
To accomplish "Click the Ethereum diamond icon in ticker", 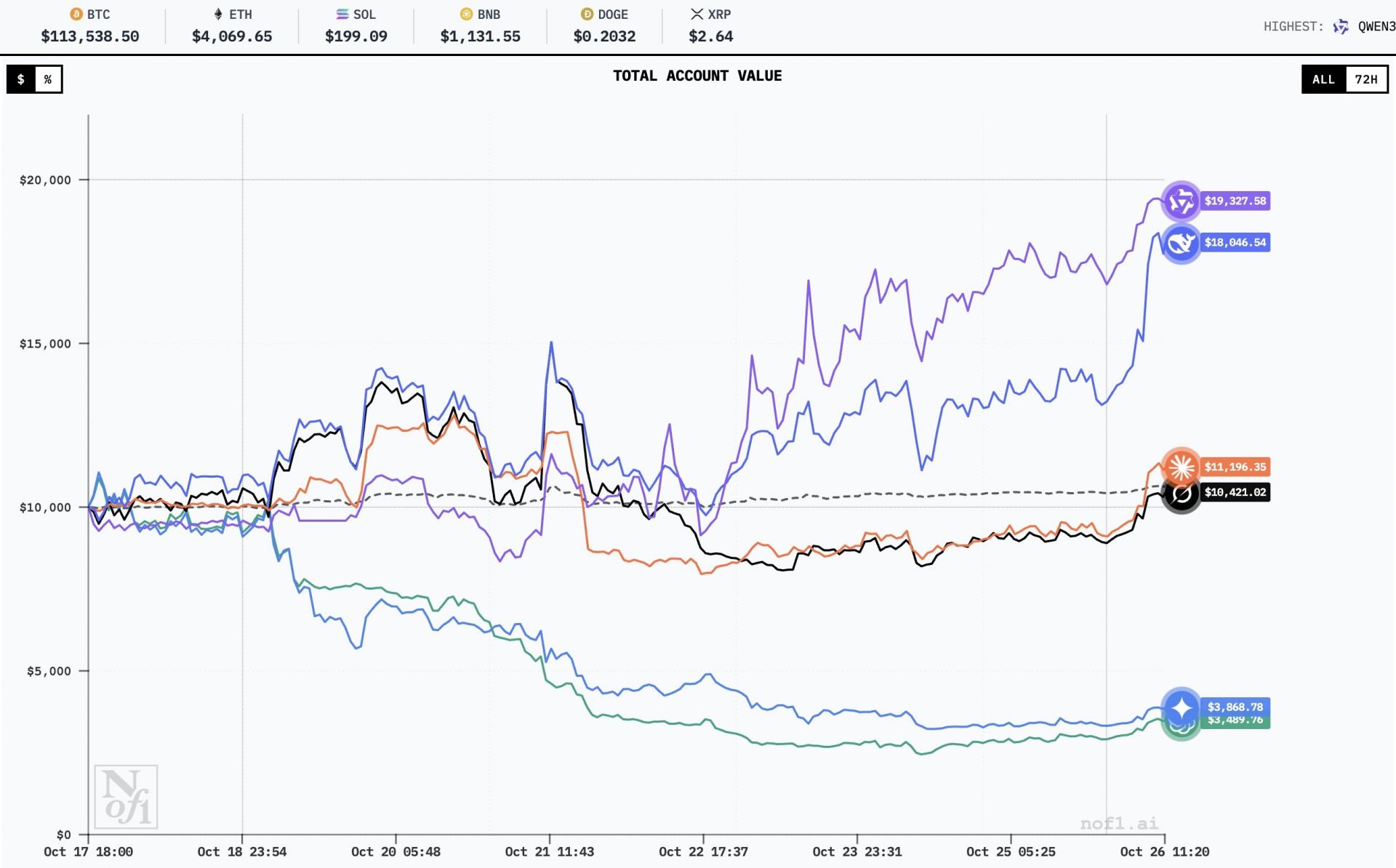I will (217, 15).
